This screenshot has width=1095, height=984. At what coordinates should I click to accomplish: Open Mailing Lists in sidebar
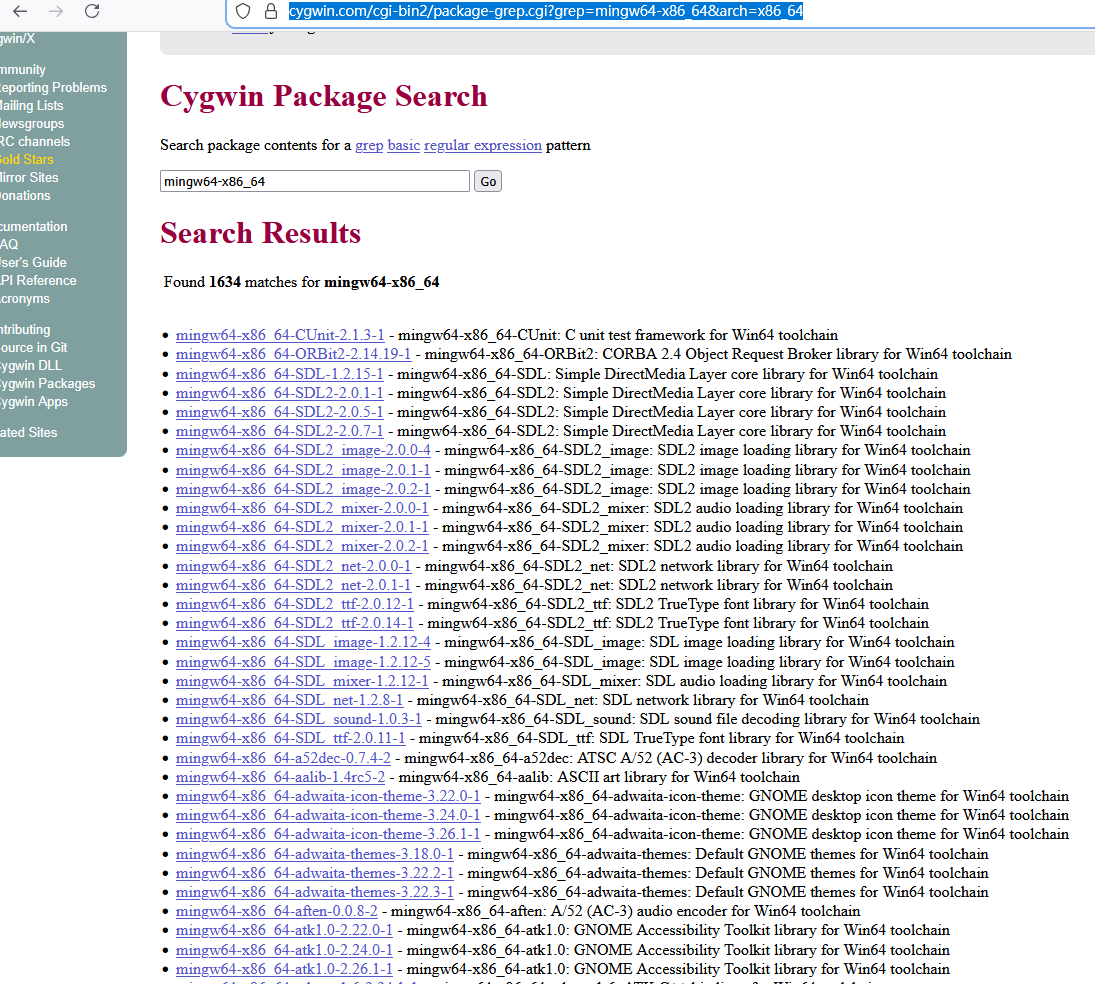(x=31, y=105)
